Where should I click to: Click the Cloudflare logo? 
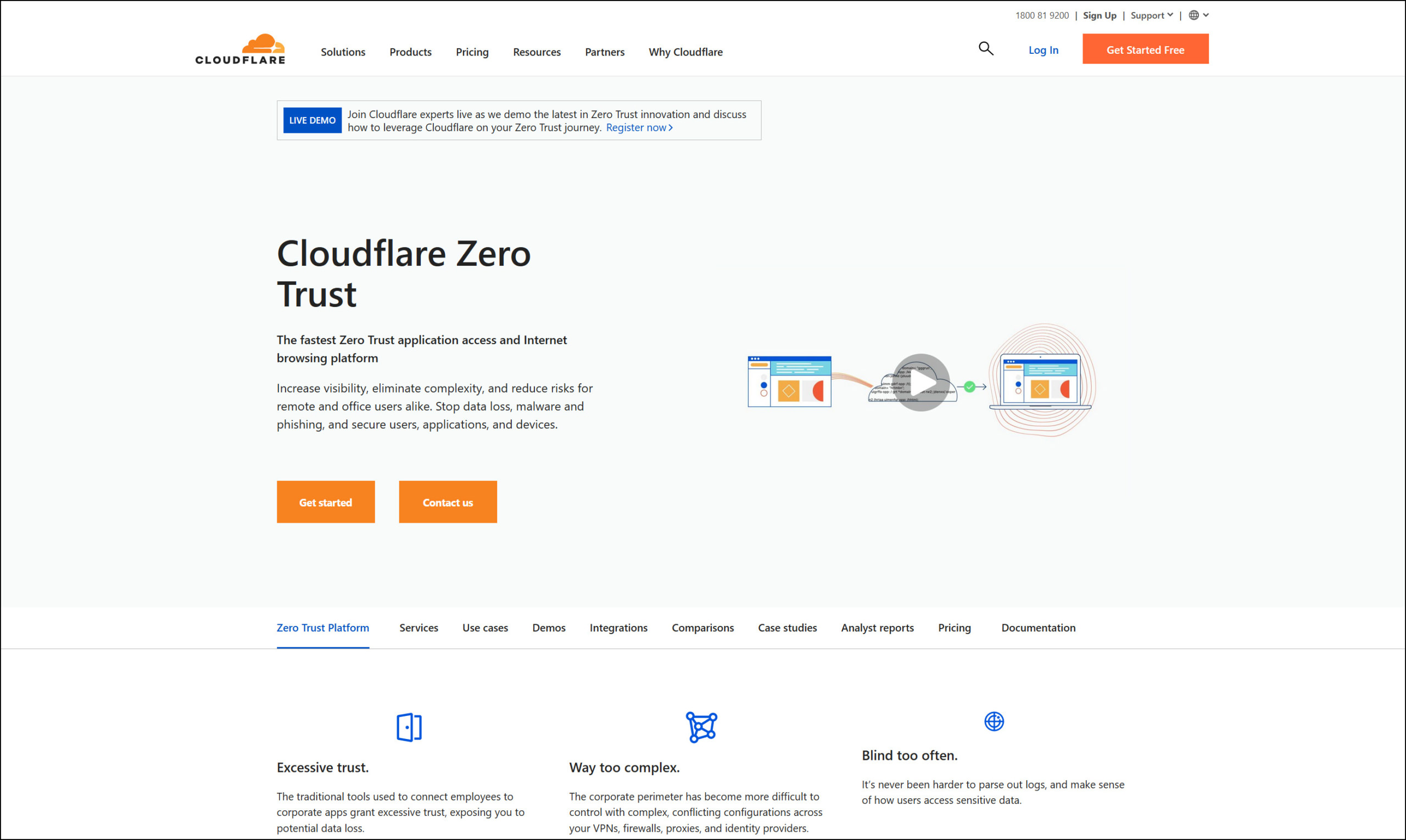[240, 50]
